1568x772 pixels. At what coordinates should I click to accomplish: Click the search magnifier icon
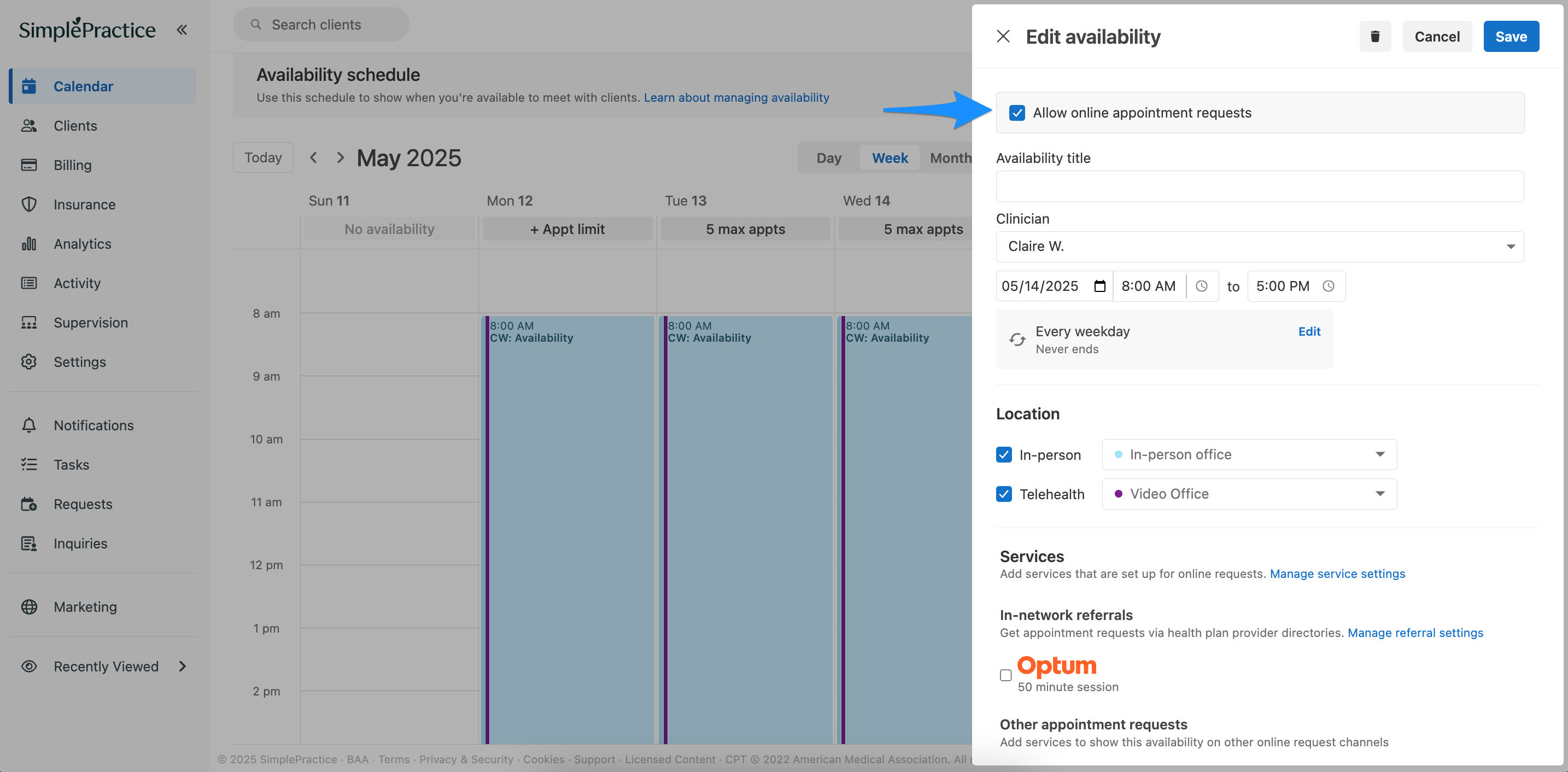[256, 25]
